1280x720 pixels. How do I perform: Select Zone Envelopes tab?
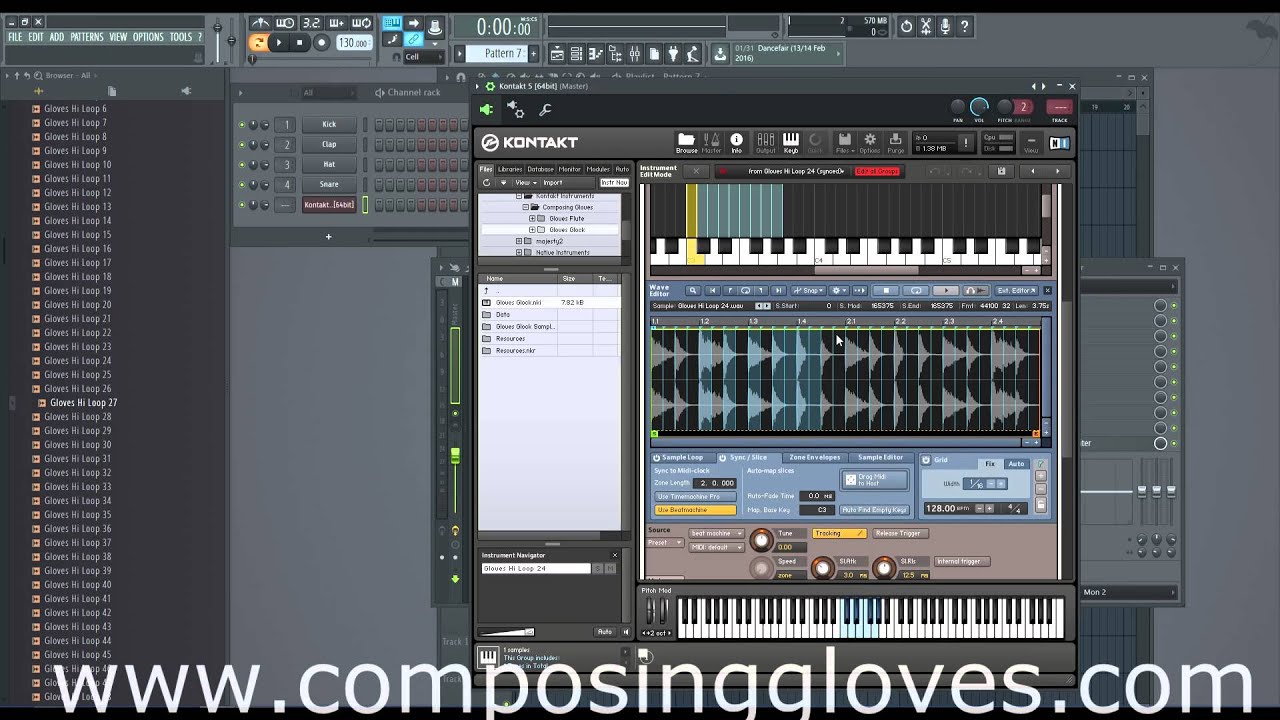pos(815,457)
